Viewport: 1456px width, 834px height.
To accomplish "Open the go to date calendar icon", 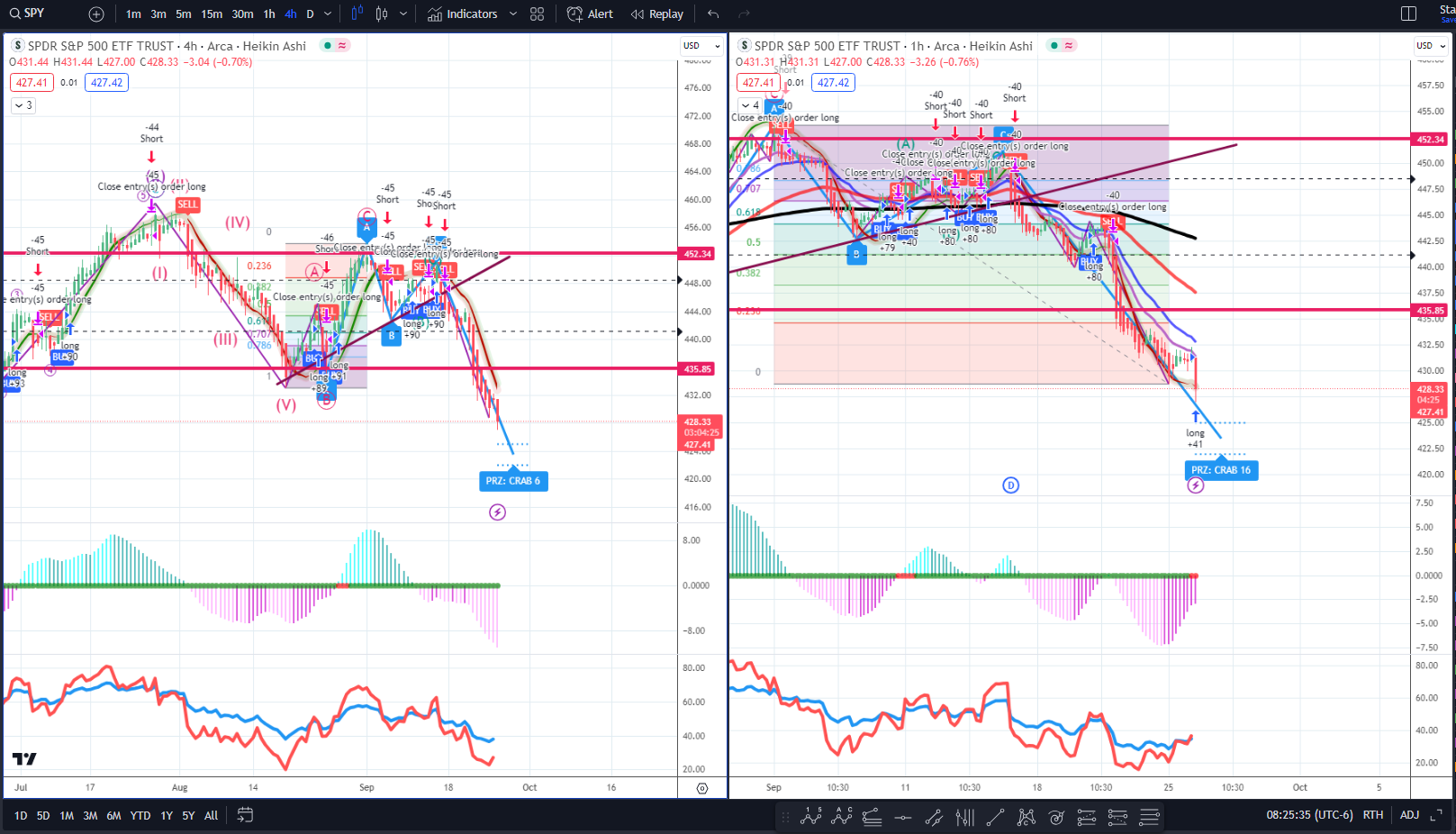I will pyautogui.click(x=245, y=815).
